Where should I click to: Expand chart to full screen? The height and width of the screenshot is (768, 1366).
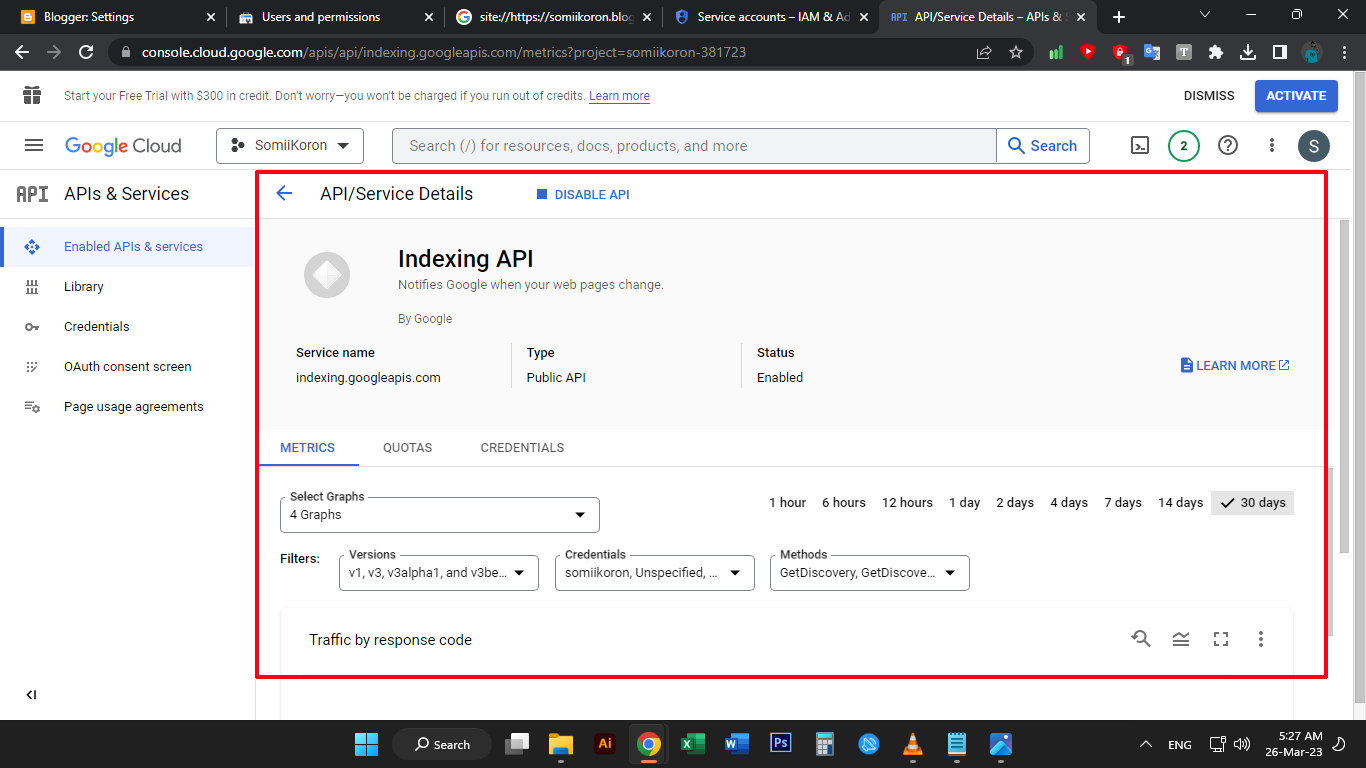coord(1221,639)
